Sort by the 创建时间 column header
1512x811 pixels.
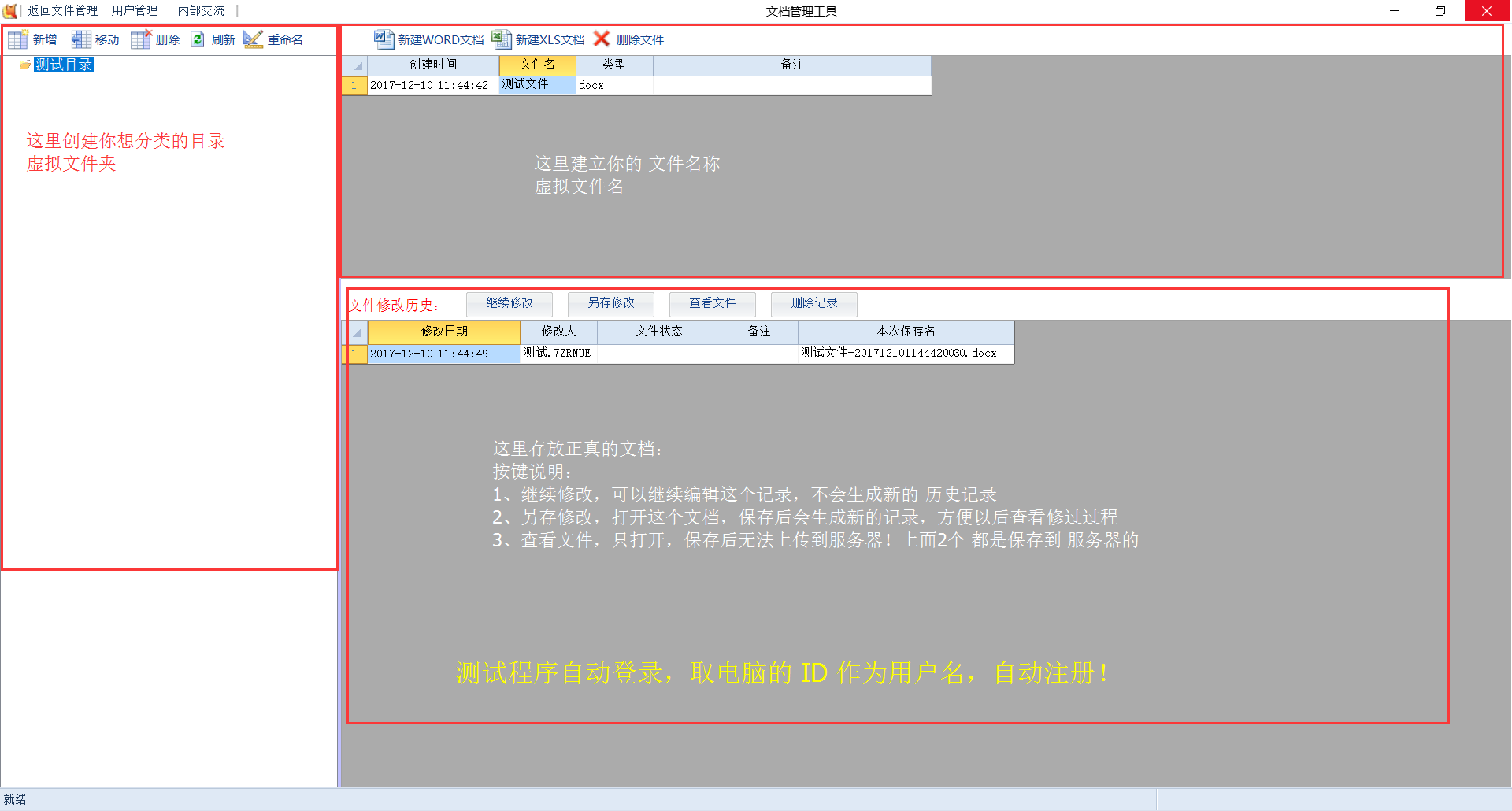point(433,65)
